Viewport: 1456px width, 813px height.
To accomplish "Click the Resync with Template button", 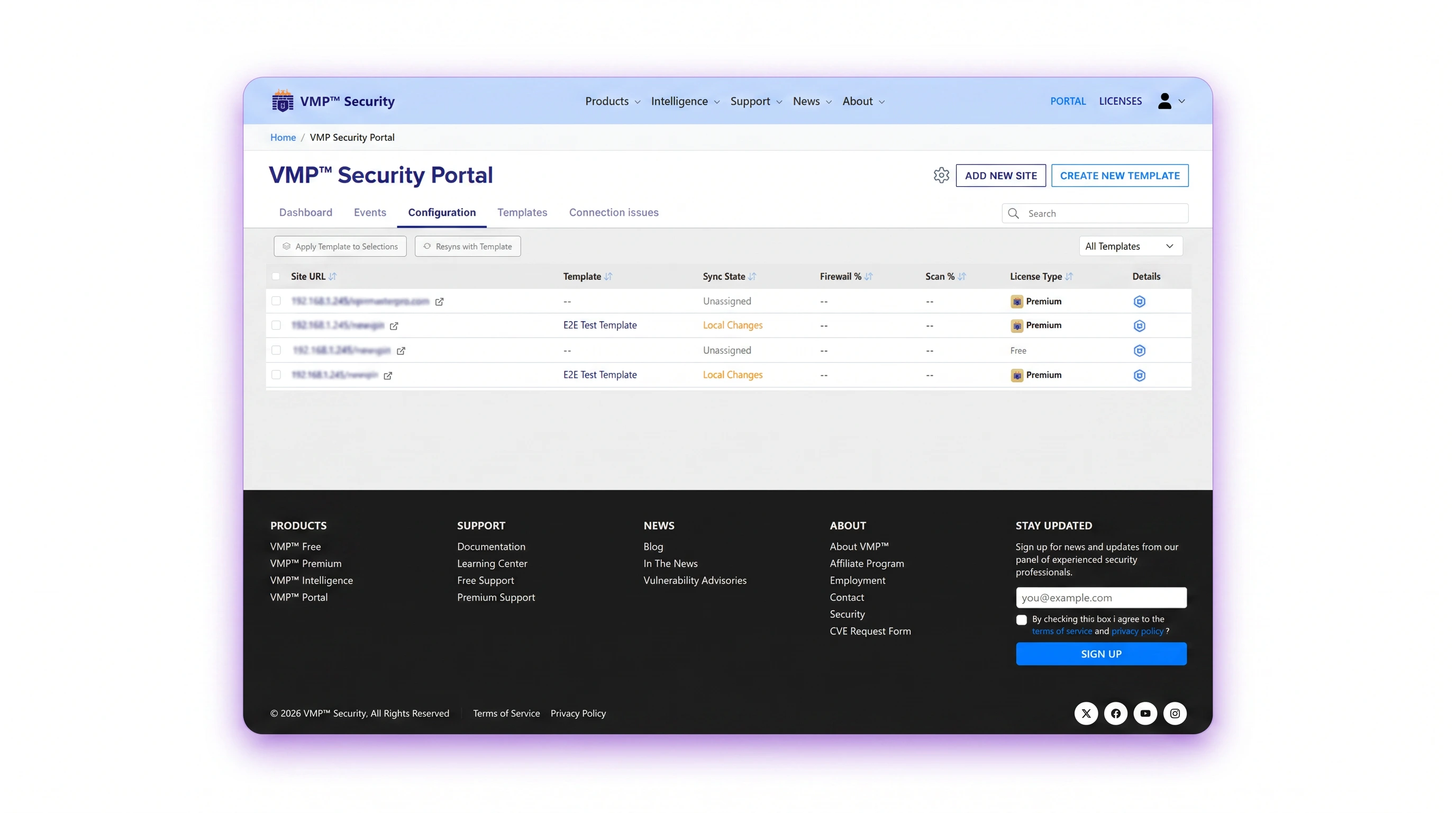I will point(468,247).
